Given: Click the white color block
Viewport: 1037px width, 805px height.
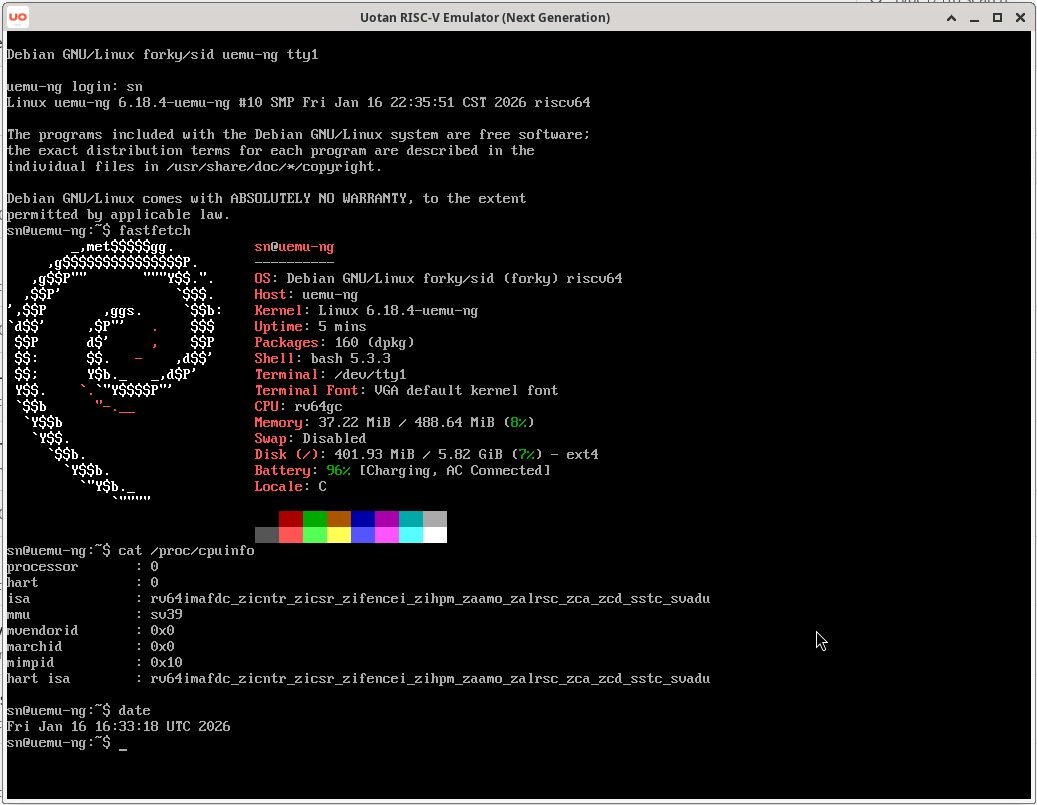Looking at the screenshot, I should click(x=435, y=535).
